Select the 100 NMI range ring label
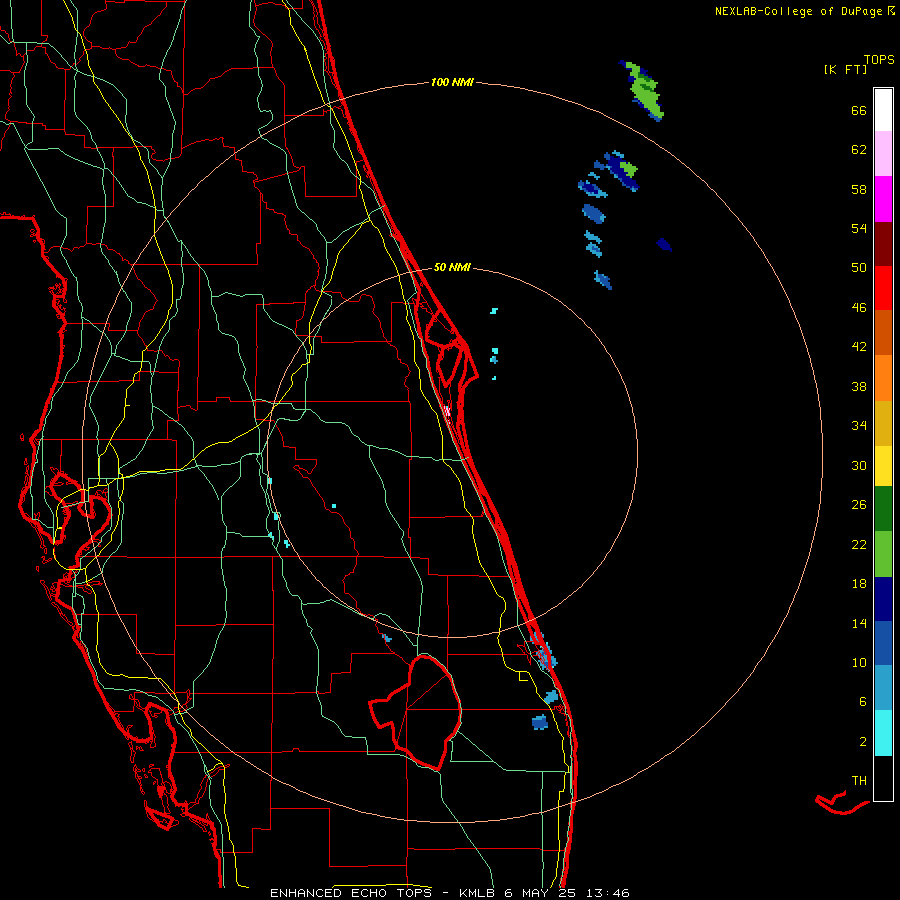This screenshot has width=900, height=900. coord(452,82)
